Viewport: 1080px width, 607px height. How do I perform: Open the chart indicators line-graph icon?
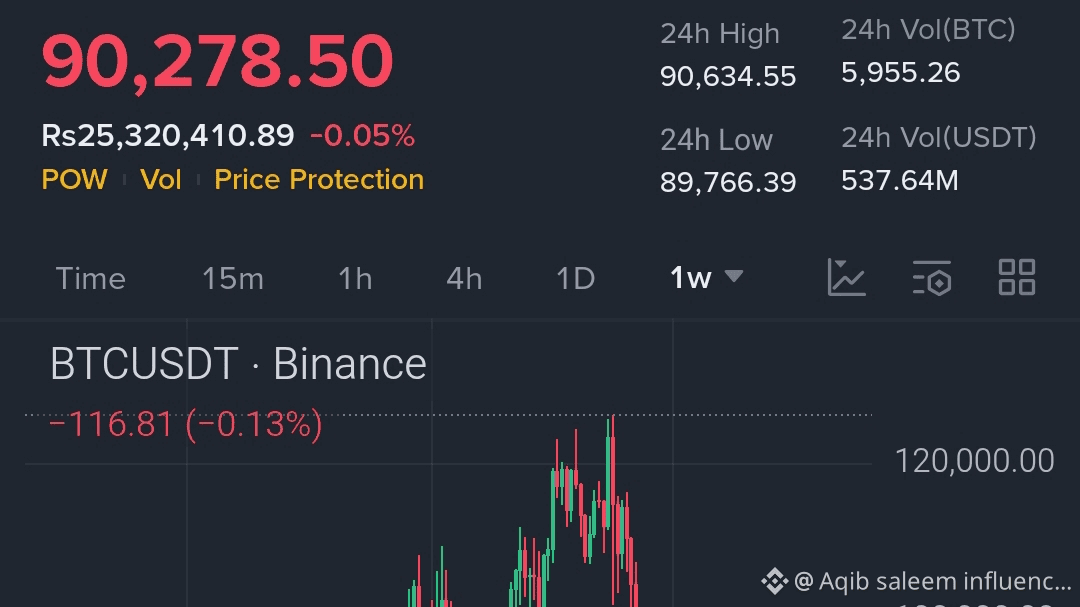(846, 277)
